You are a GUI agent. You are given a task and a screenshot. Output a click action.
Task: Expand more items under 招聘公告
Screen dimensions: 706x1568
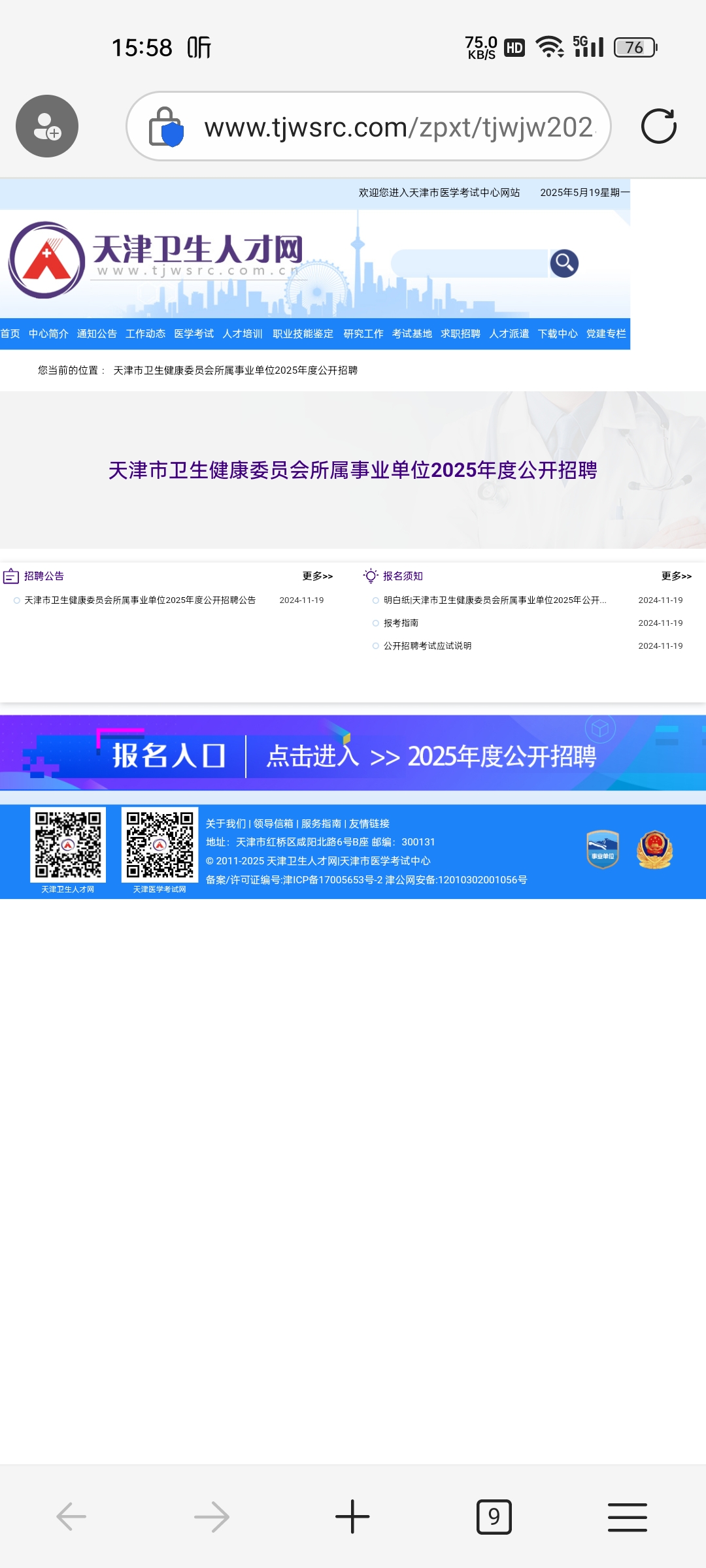pyautogui.click(x=318, y=576)
